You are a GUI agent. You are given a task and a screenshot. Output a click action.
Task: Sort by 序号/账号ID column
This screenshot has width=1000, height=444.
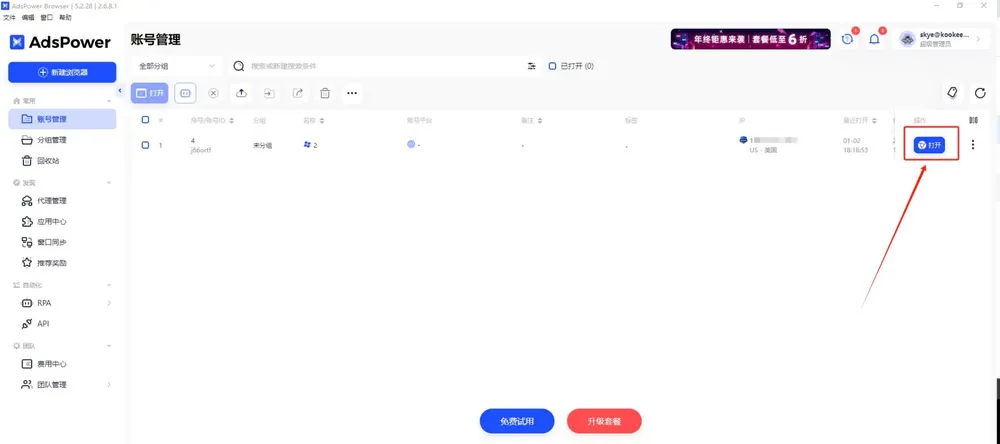tap(231, 121)
